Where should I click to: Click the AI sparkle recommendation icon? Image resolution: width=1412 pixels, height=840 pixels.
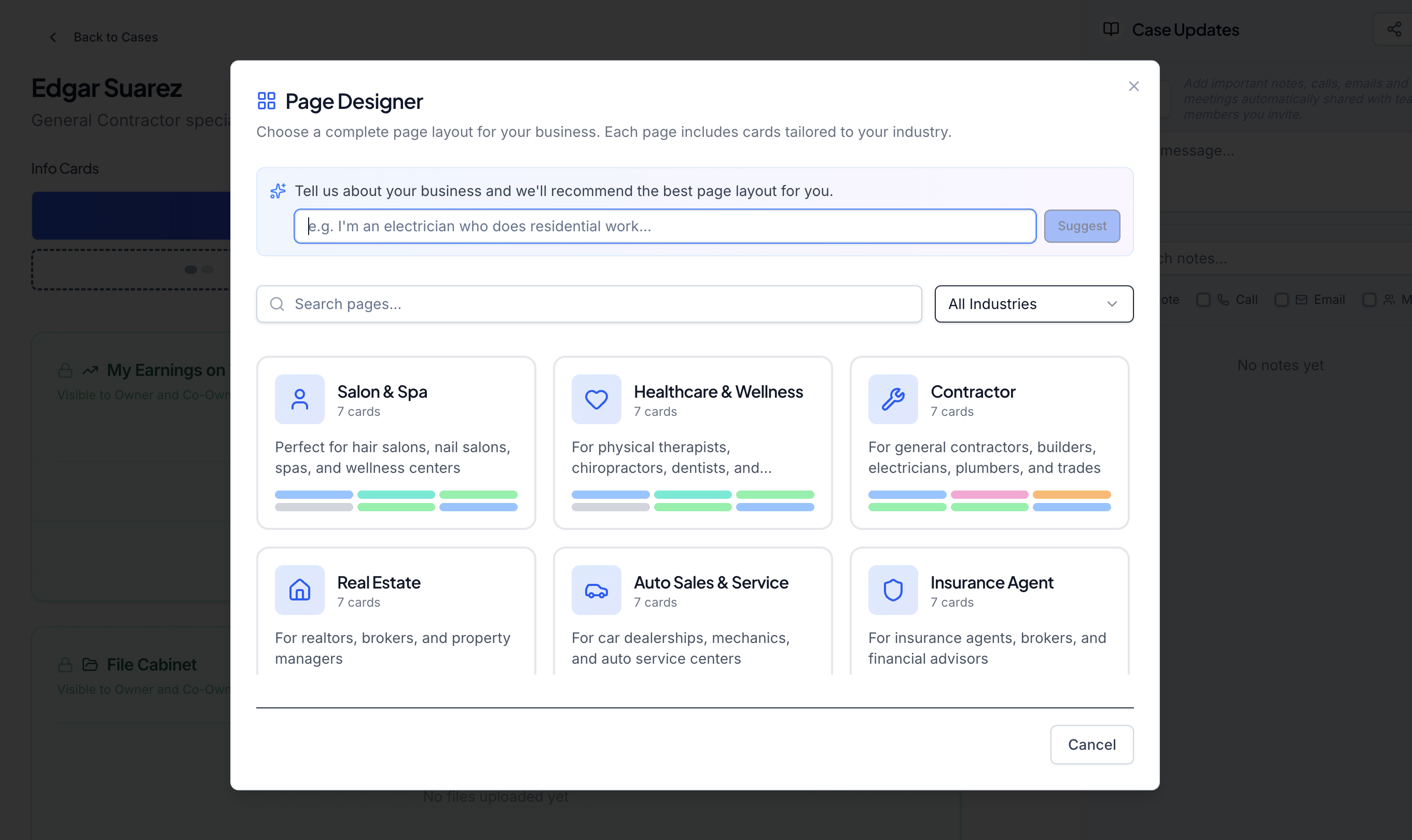click(x=278, y=191)
